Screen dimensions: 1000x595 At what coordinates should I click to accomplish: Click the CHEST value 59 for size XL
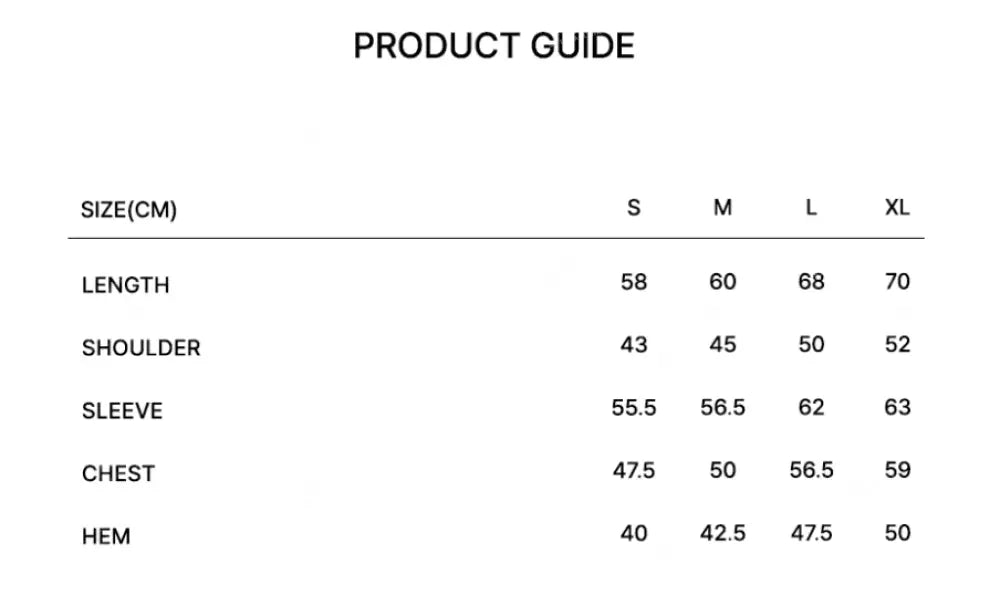[897, 470]
